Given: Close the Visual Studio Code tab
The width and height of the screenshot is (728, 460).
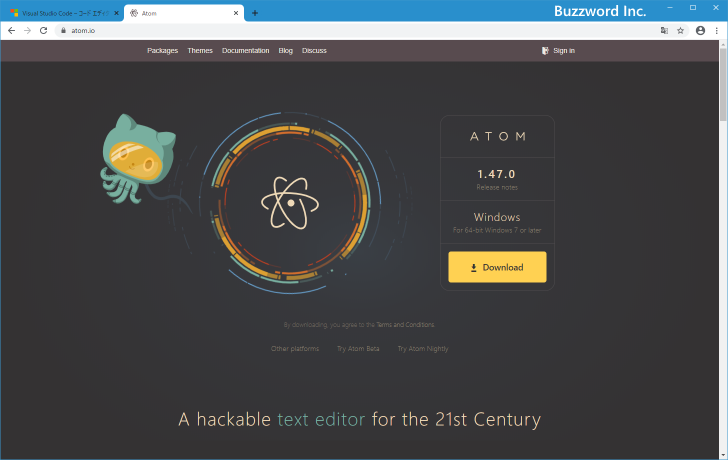Looking at the screenshot, I should [x=117, y=13].
